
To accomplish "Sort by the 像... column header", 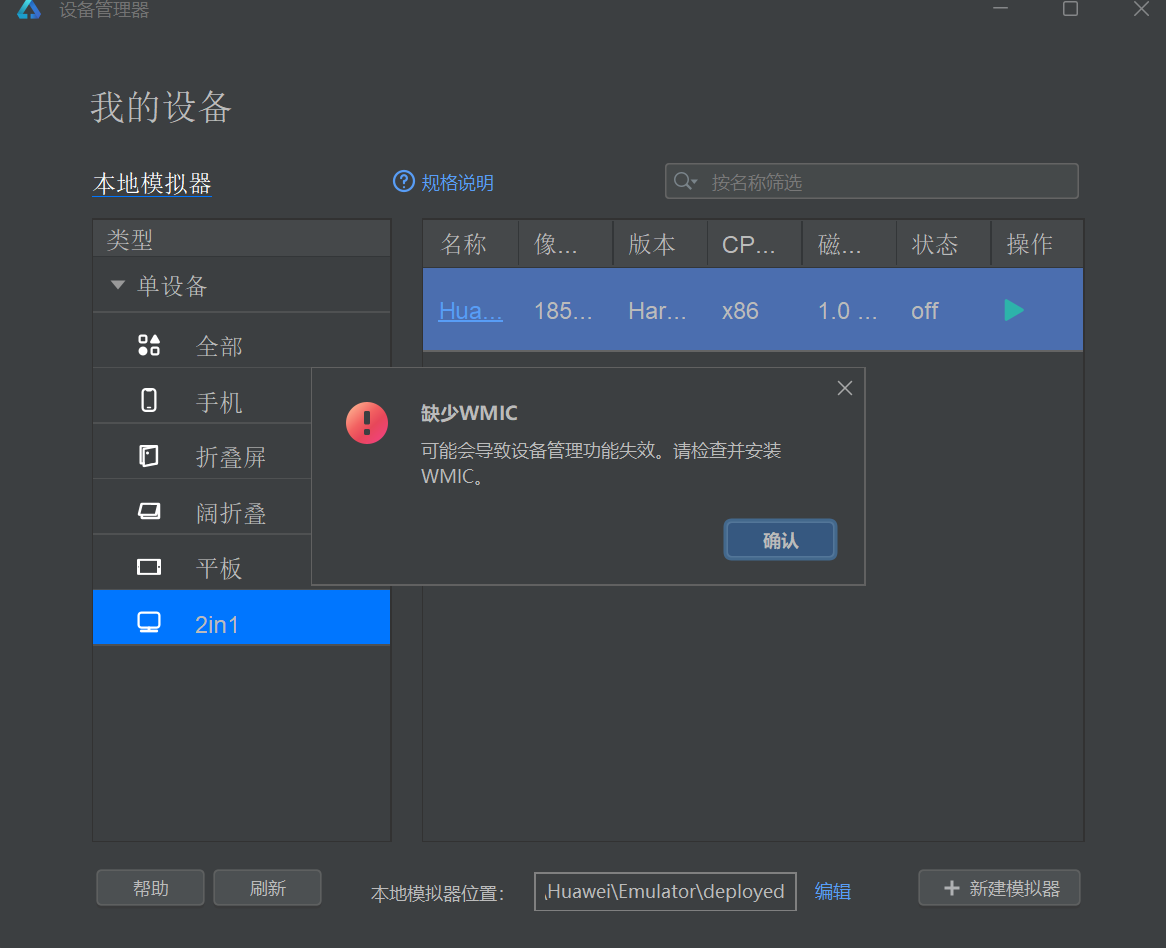I will (565, 244).
